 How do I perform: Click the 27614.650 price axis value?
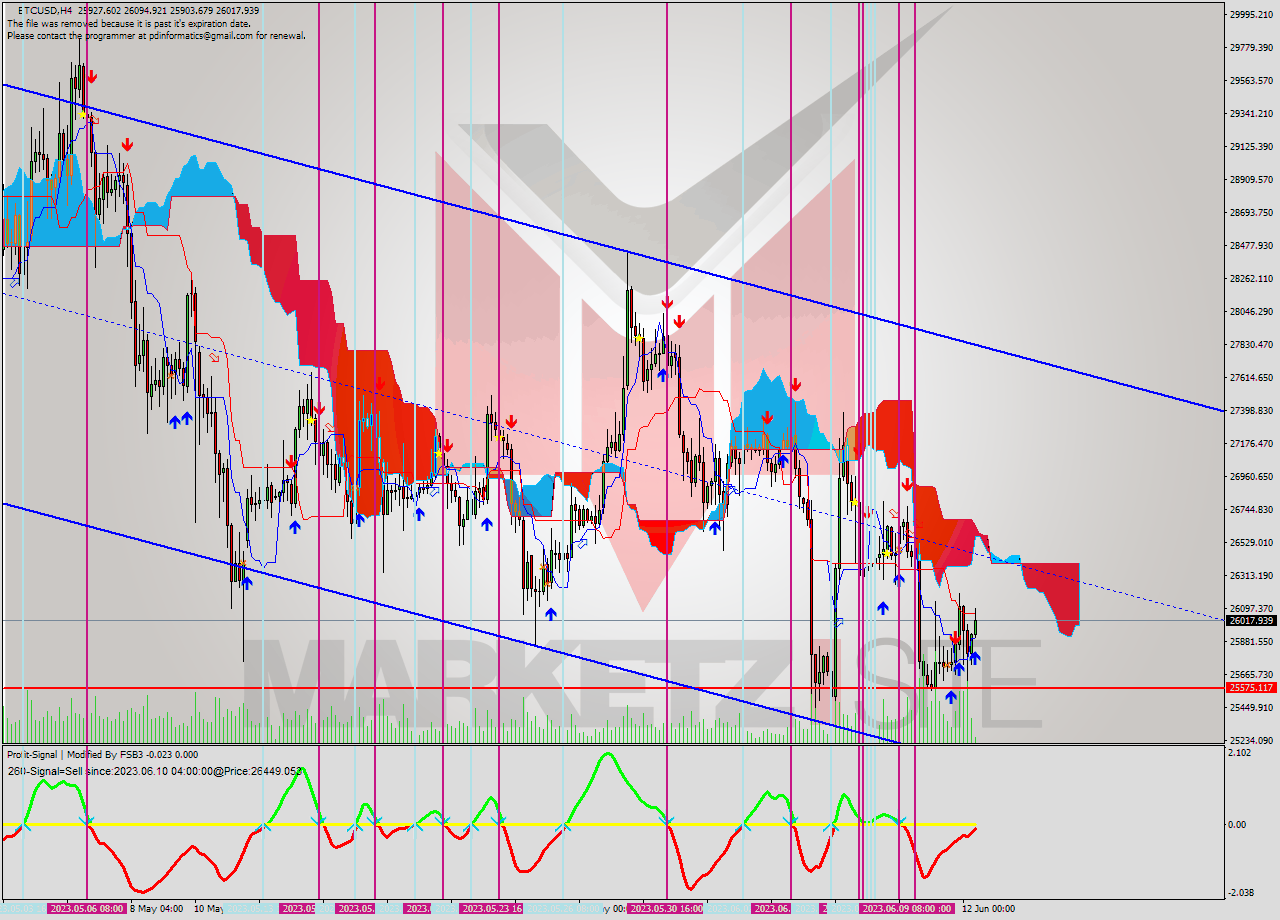point(1252,377)
